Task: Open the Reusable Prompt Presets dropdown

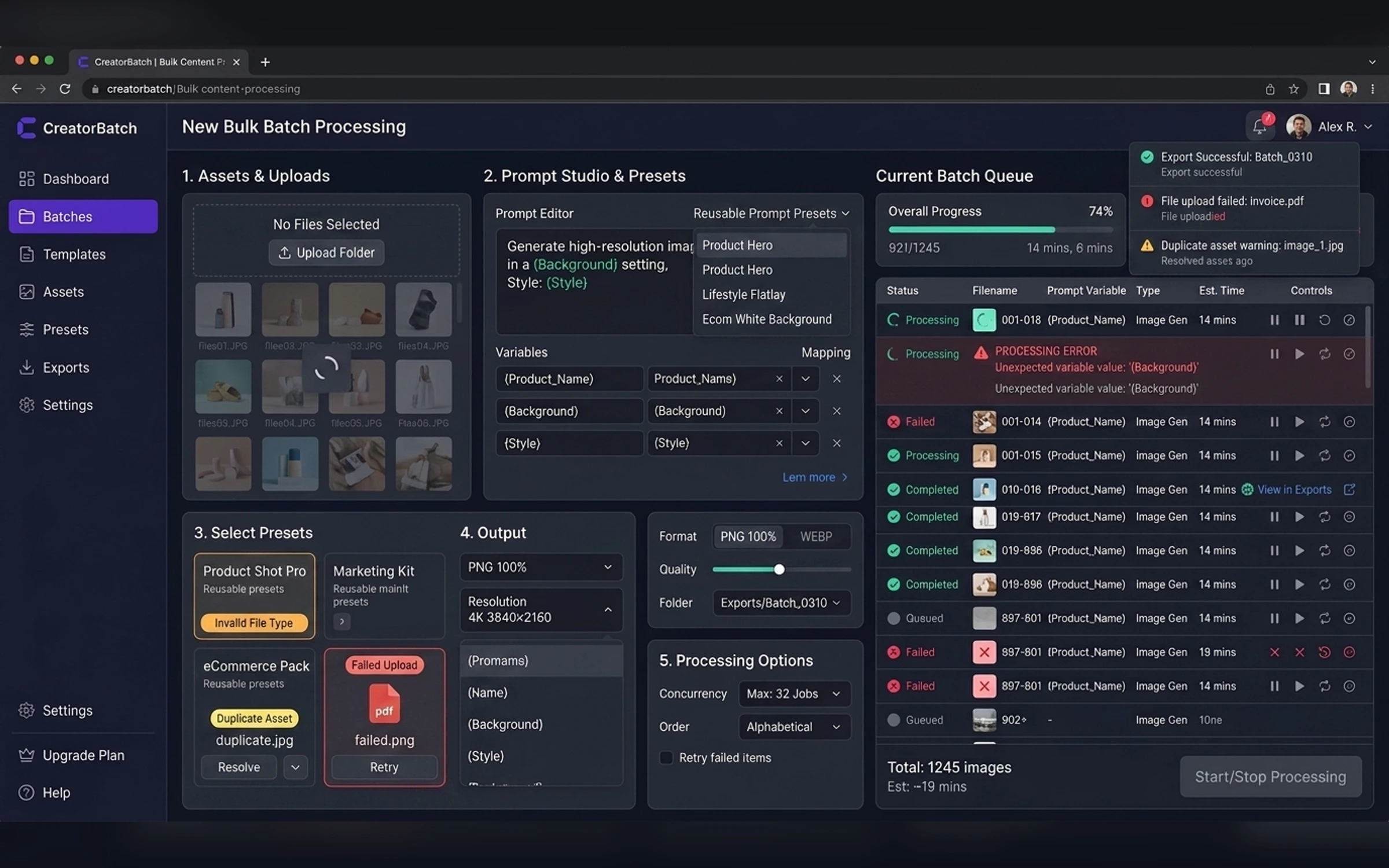Action: tap(771, 214)
